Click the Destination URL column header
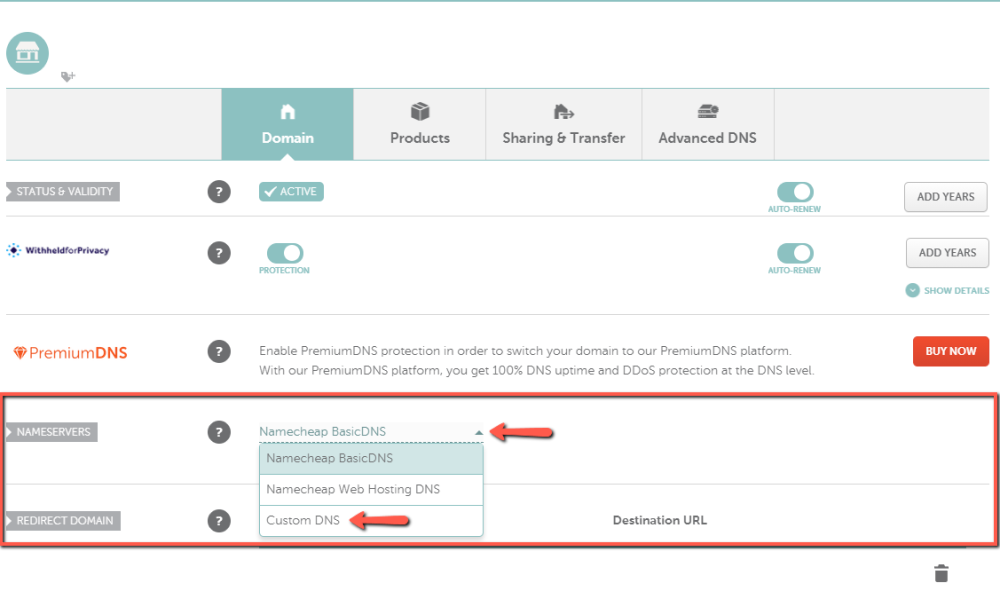1000x599 pixels. (x=659, y=520)
